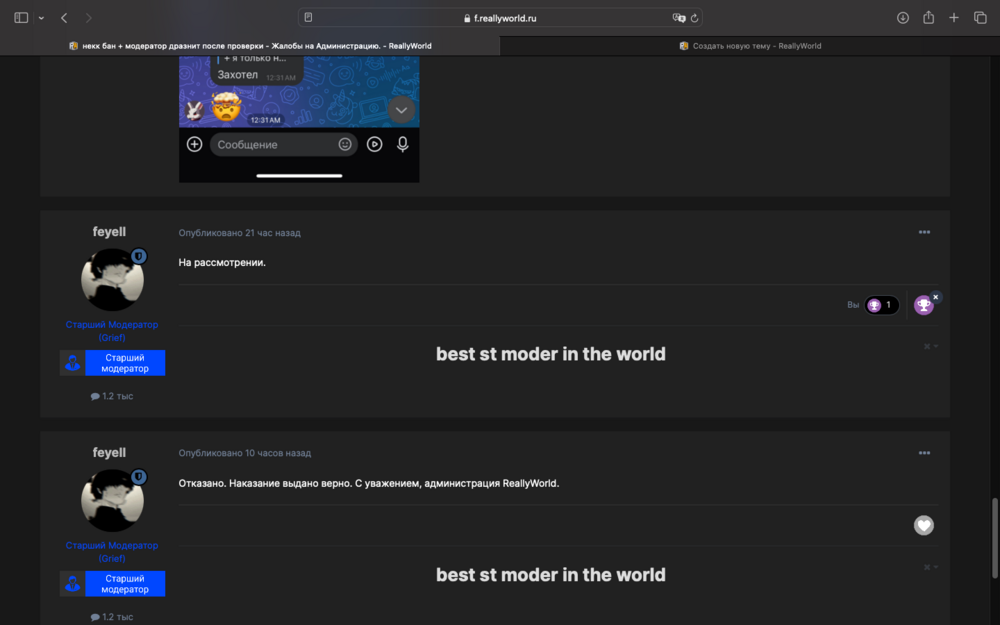Click feyell's avatar in the 'Отказано' post
This screenshot has width=1000, height=625.
point(112,500)
